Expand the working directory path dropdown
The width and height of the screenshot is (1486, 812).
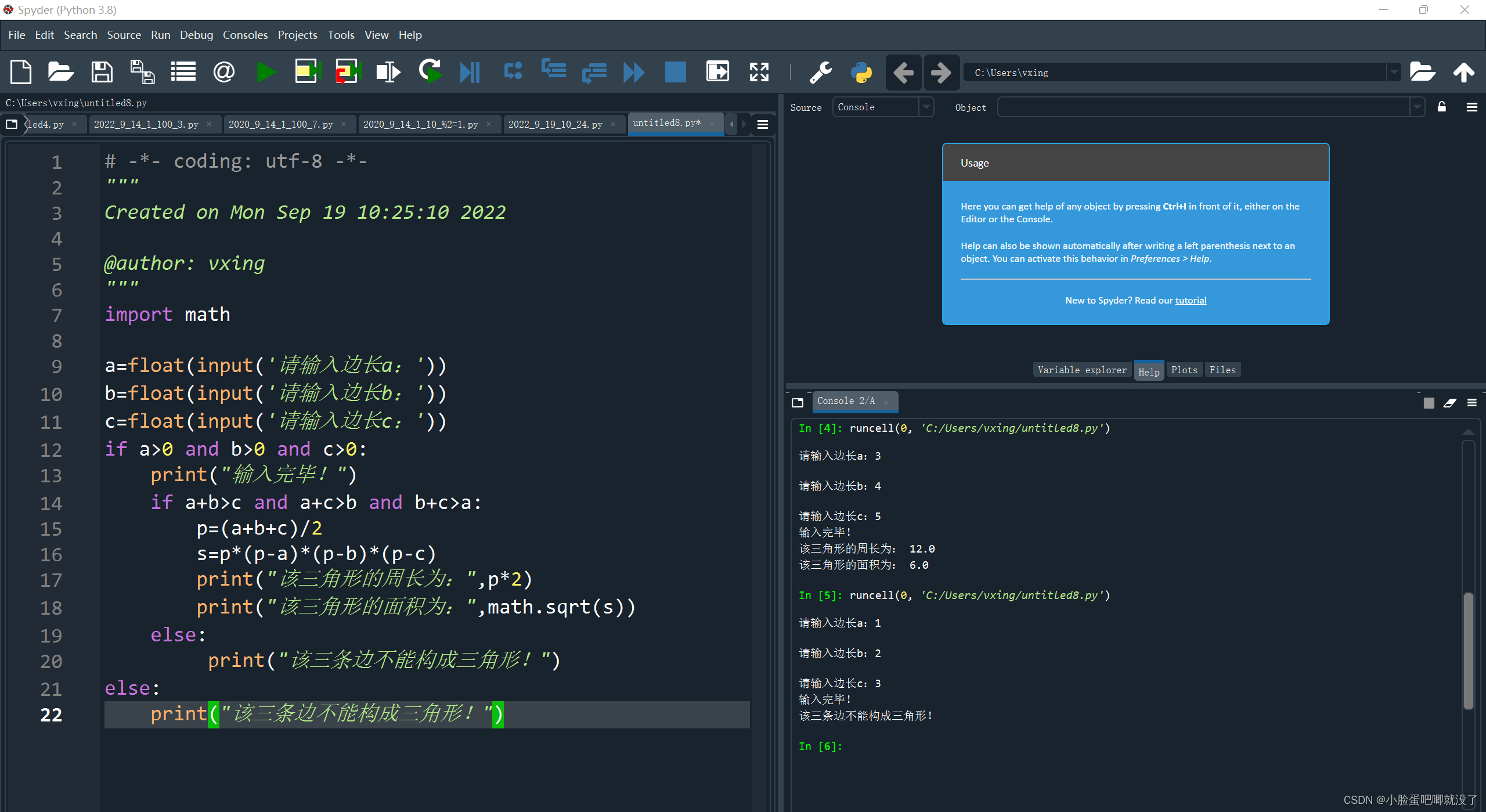tap(1394, 73)
